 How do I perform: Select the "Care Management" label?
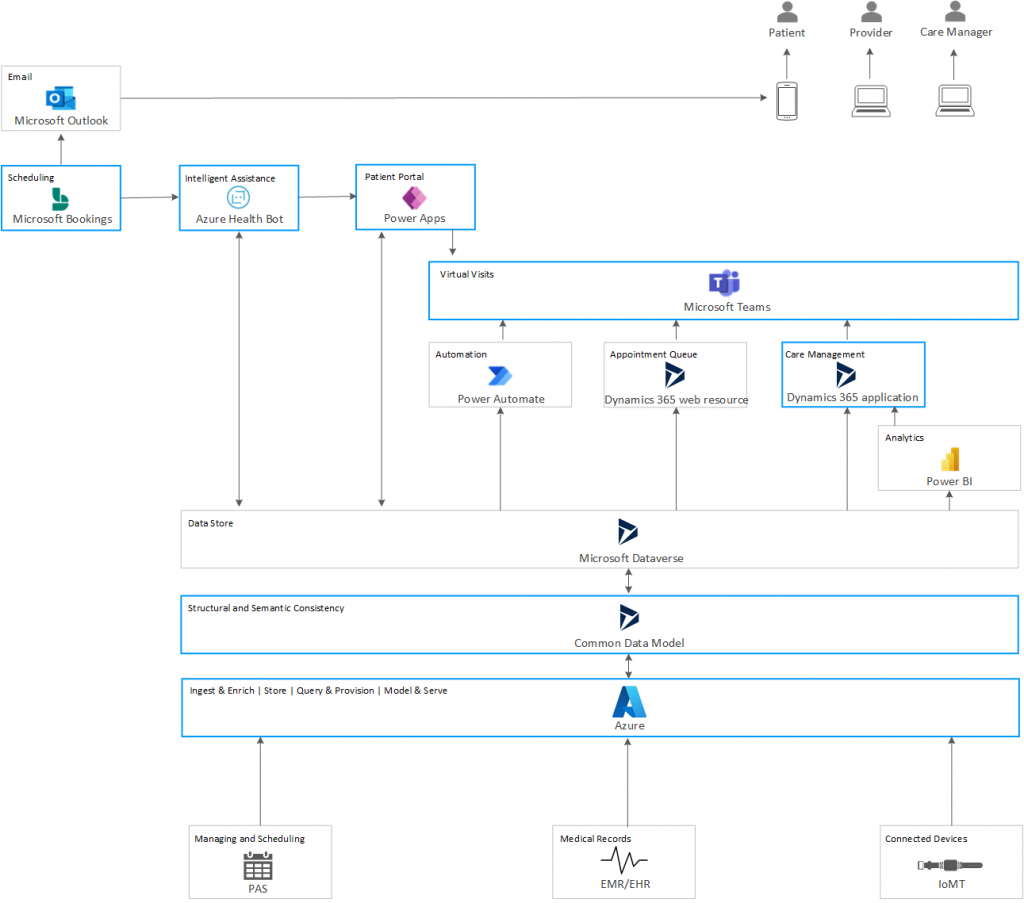coord(825,355)
